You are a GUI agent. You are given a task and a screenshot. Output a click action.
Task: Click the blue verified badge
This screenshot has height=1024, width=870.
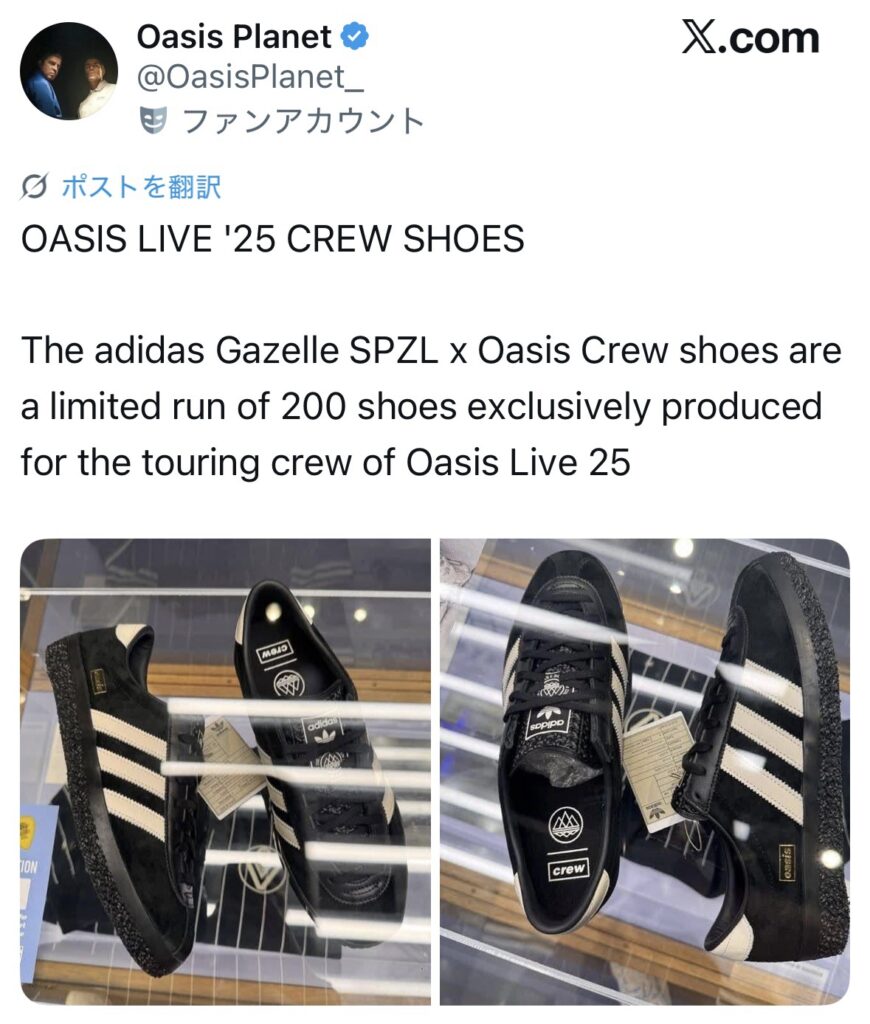coord(355,37)
